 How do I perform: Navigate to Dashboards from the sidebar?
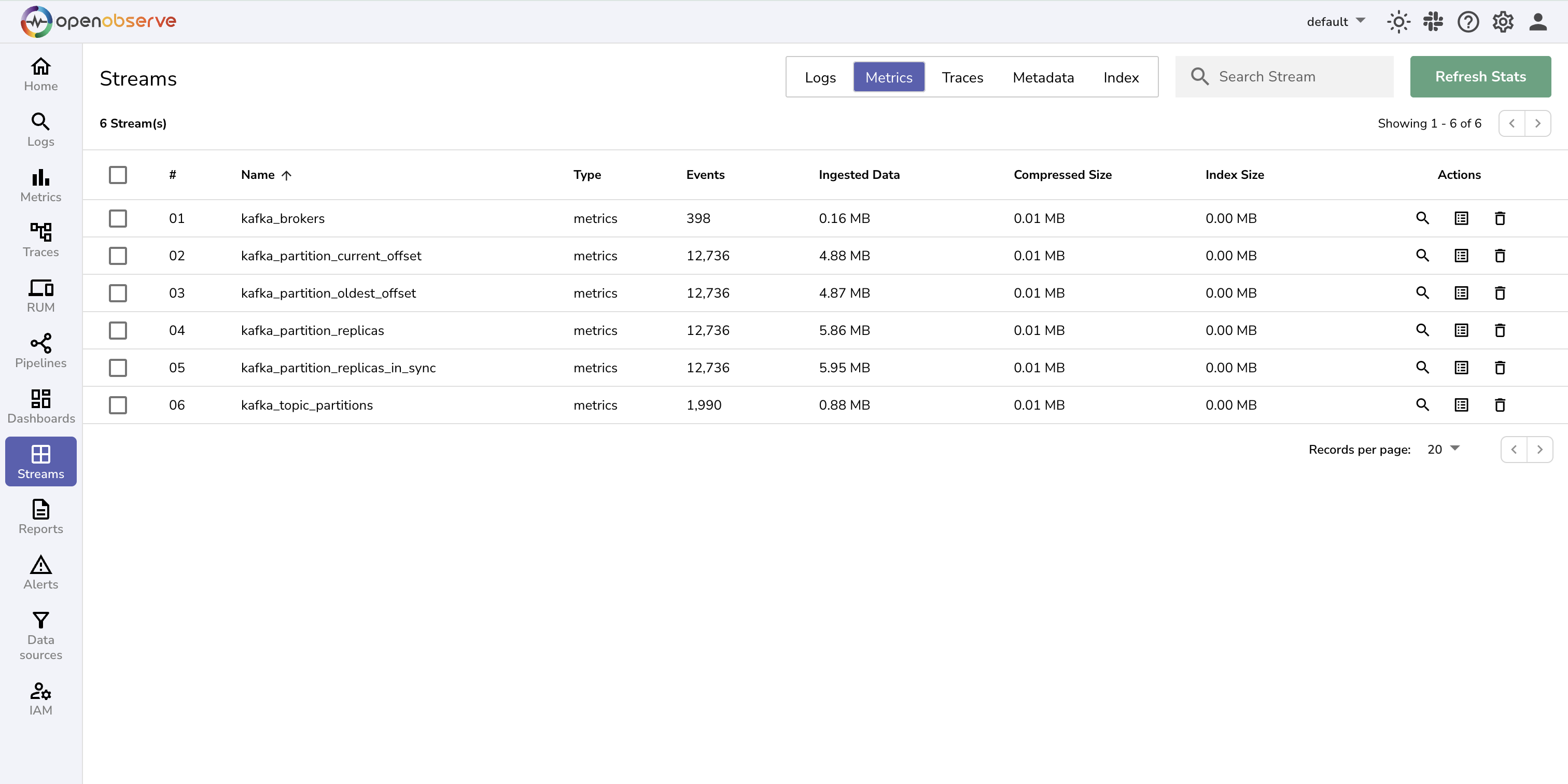40,405
